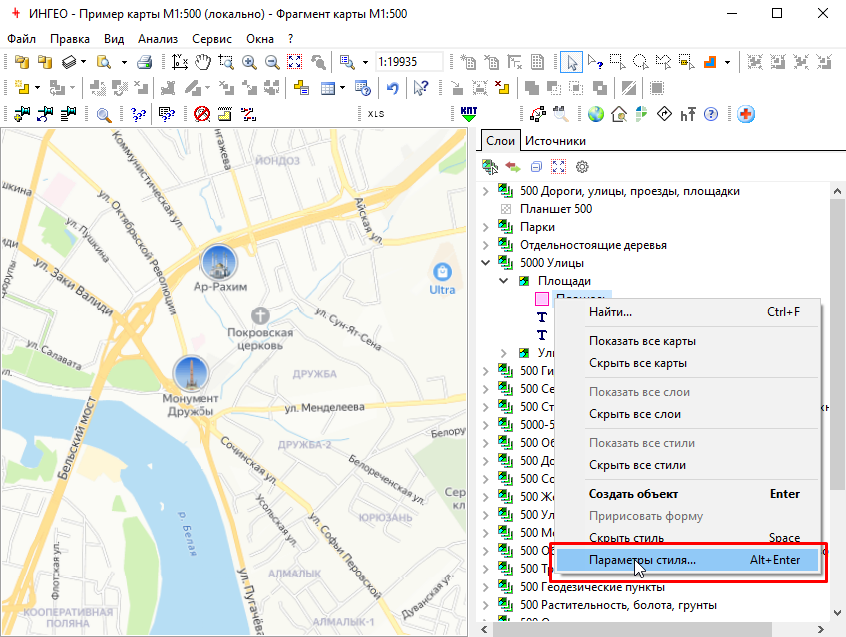Click the triple question marks icon

tap(138, 114)
